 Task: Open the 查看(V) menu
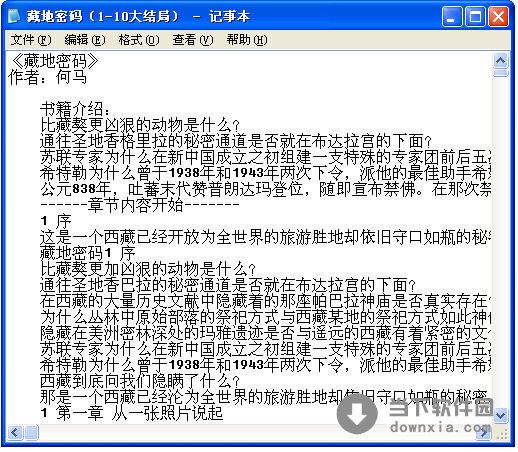coord(192,40)
